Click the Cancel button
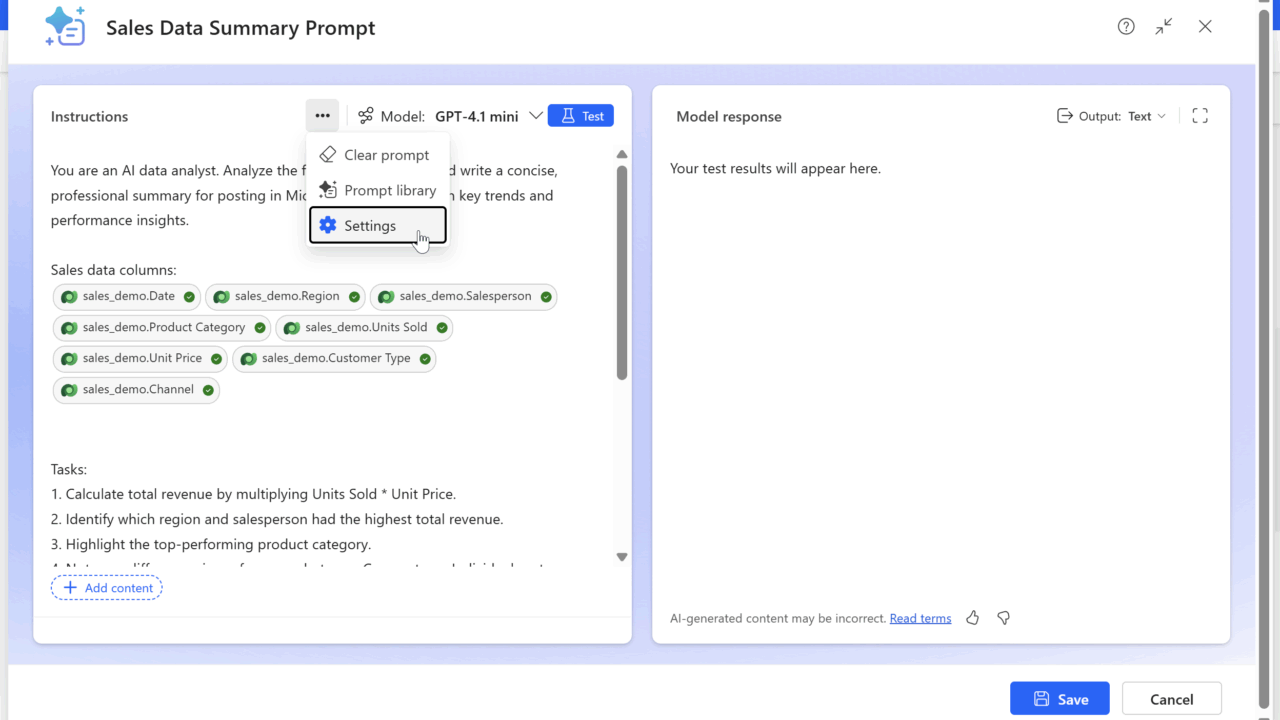 point(1172,699)
